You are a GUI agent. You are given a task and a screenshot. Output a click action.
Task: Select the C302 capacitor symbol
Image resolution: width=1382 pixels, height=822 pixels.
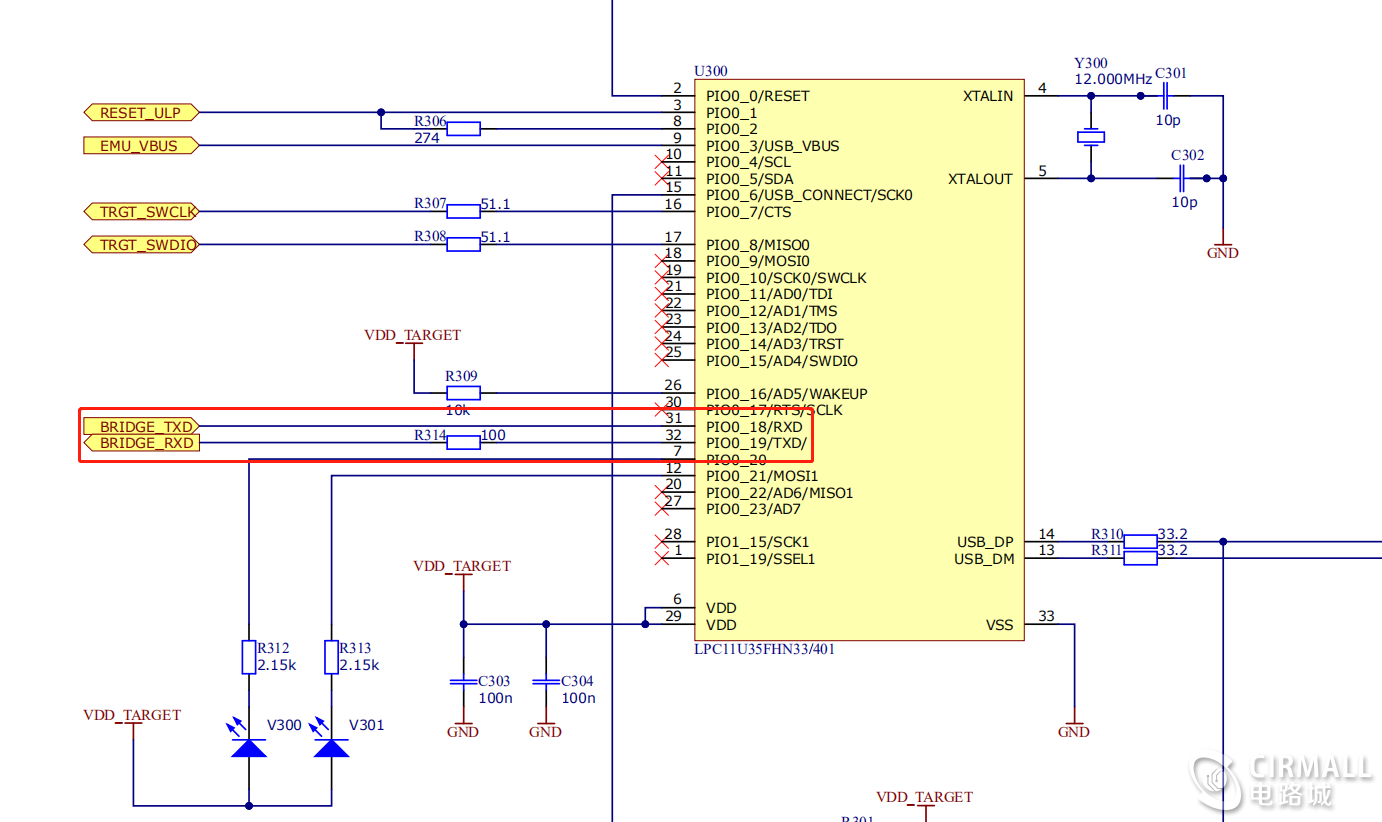pos(1181,178)
